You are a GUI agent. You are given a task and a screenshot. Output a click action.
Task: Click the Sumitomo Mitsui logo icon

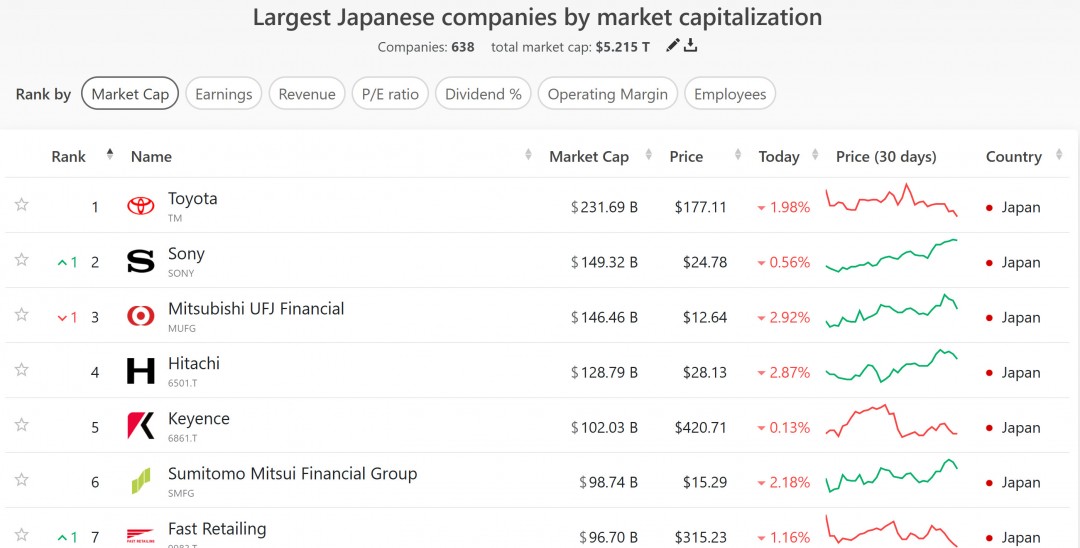pyautogui.click(x=141, y=481)
